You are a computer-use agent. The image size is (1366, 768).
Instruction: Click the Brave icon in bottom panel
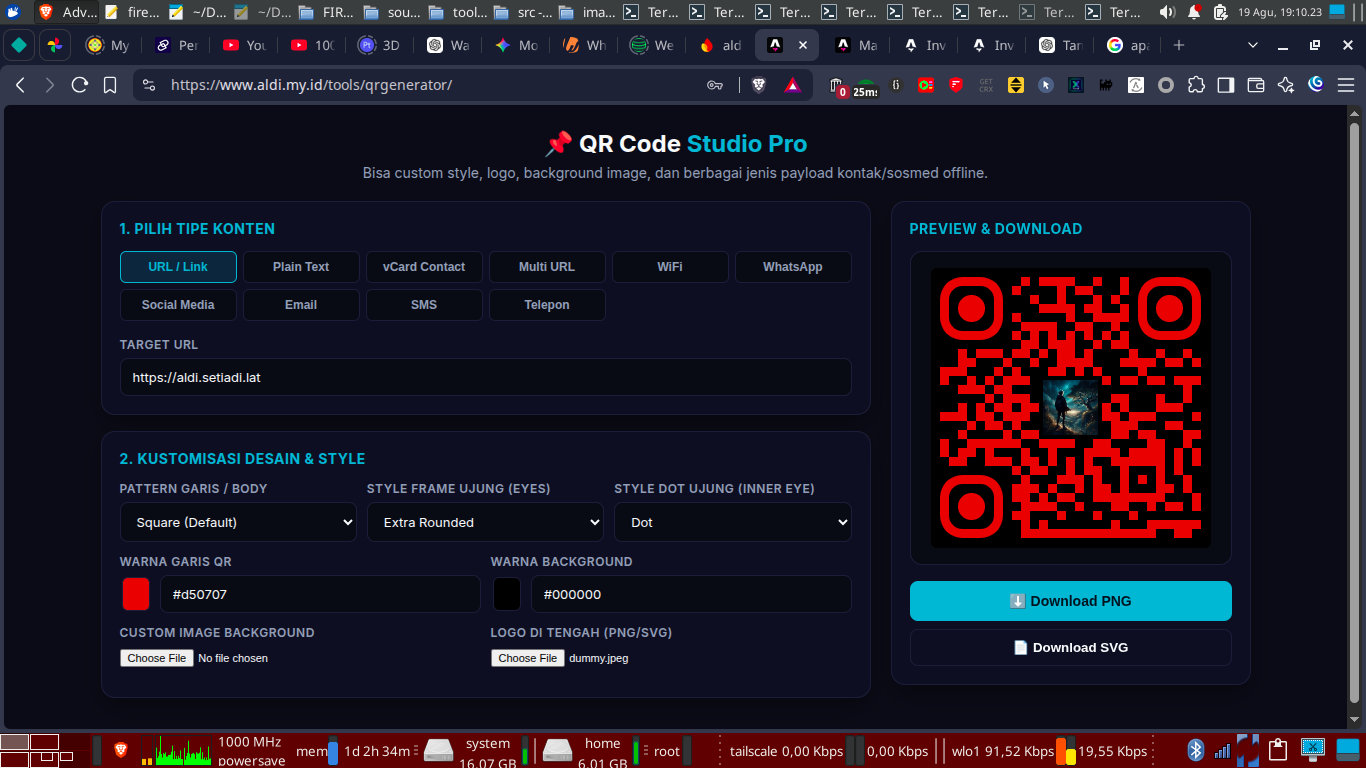coord(121,750)
